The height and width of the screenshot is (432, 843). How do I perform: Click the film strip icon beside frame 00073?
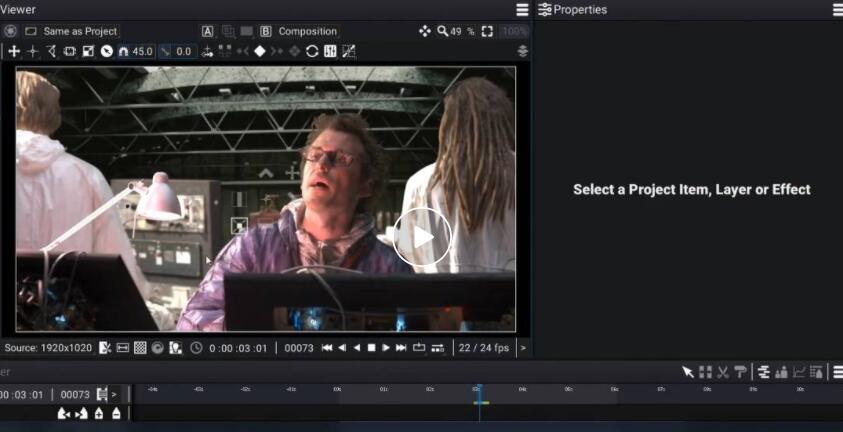[x=102, y=394]
